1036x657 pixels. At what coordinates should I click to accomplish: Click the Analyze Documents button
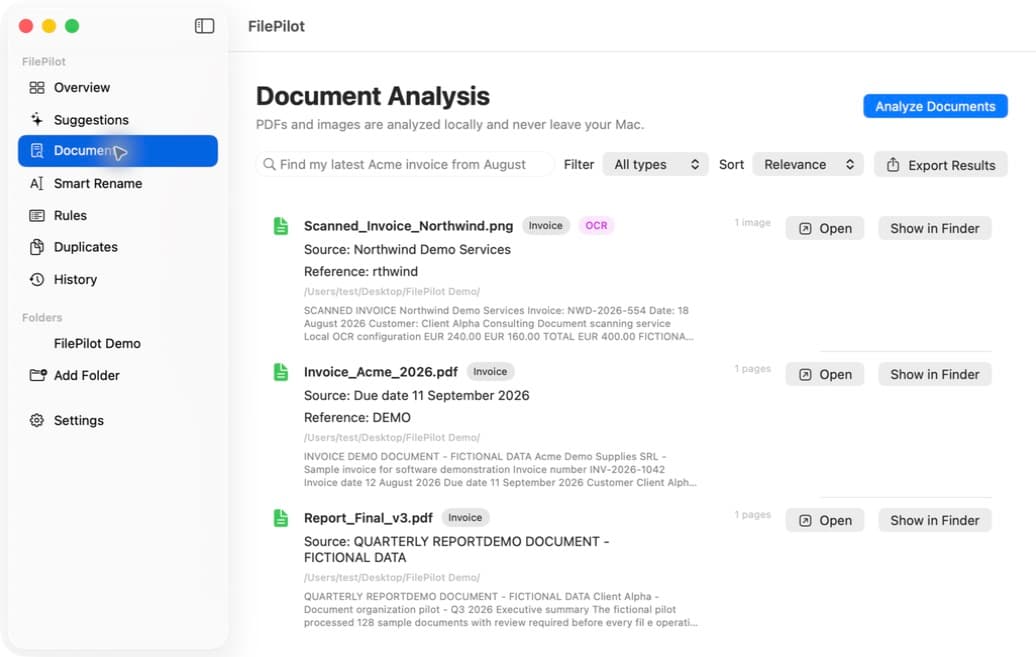[935, 106]
